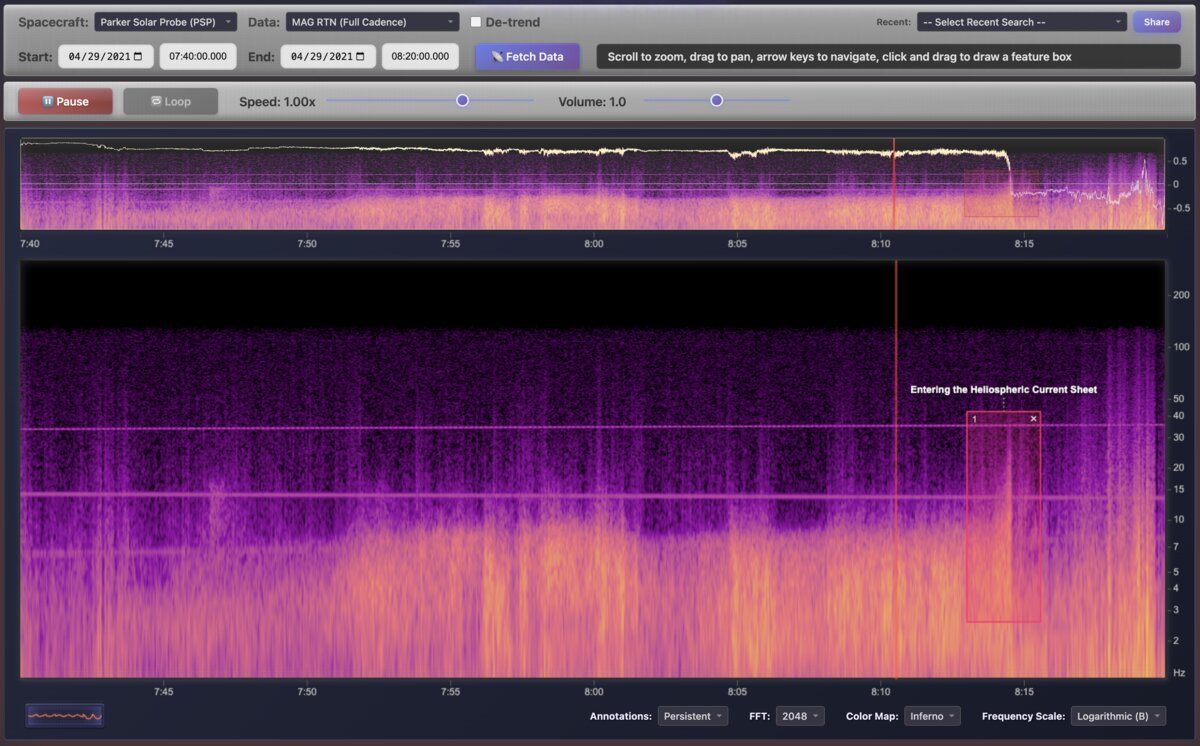Image resolution: width=1200 pixels, height=746 pixels.
Task: Change the FFT size via its dropdown
Action: pyautogui.click(x=800, y=716)
